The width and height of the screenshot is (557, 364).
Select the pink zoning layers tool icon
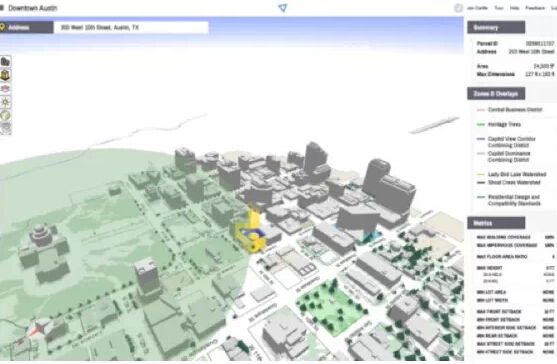tap(5, 88)
